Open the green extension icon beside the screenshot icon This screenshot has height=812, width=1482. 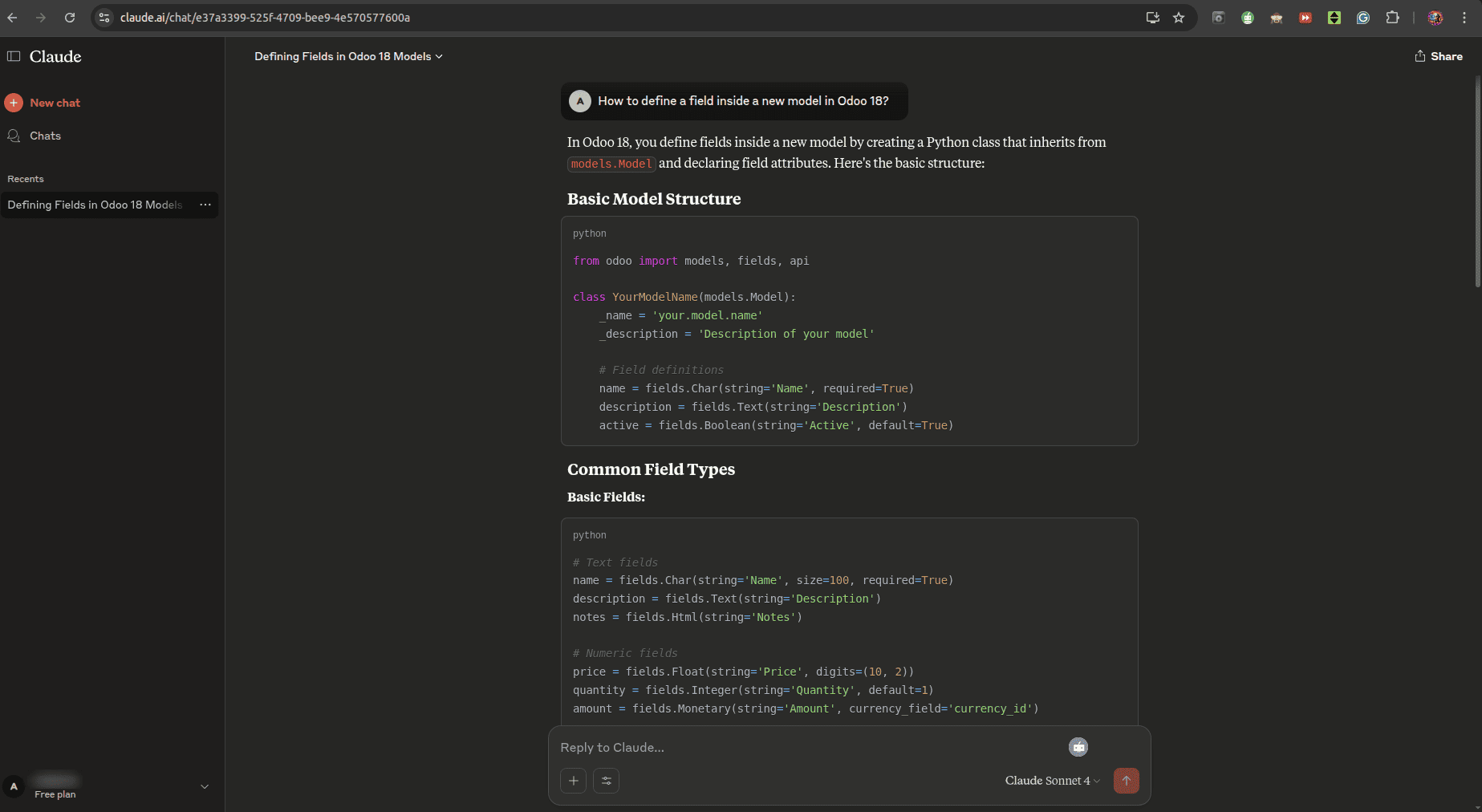point(1248,18)
